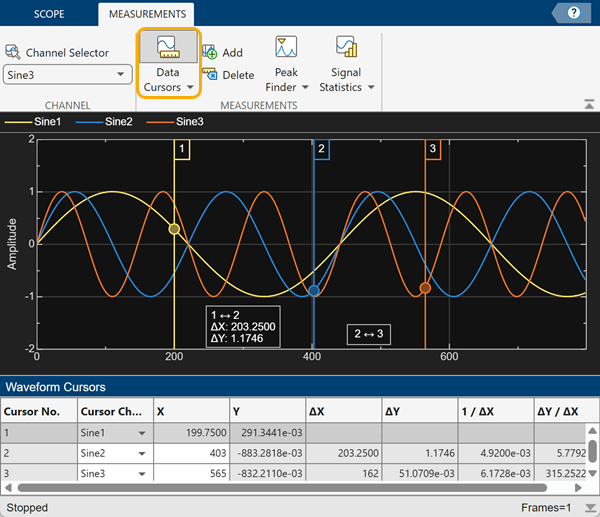This screenshot has height=517, width=600.
Task: Open the Sine1 cursor channel dropdown
Action: coord(142,433)
